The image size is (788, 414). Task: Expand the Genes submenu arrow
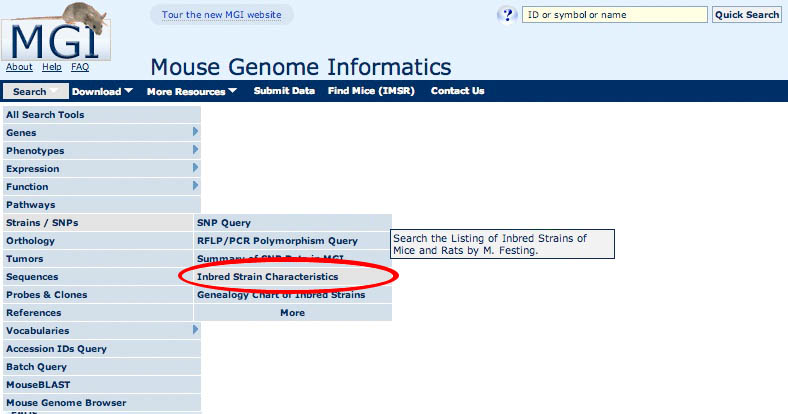(x=195, y=132)
